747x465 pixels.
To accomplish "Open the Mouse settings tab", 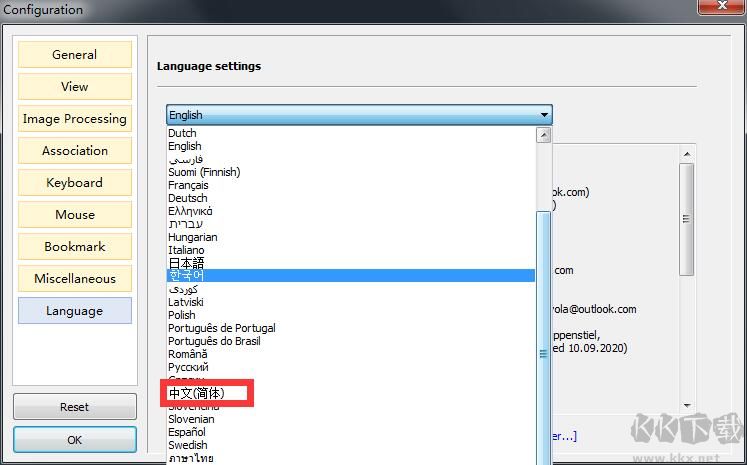I will pyautogui.click(x=75, y=214).
